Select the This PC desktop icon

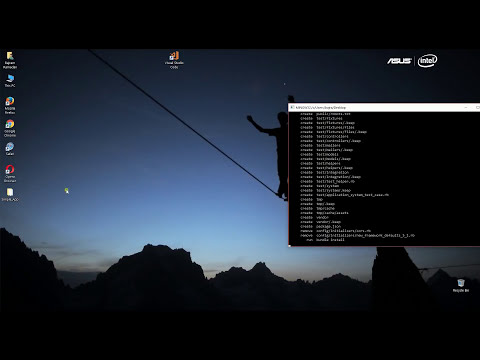coord(10,81)
